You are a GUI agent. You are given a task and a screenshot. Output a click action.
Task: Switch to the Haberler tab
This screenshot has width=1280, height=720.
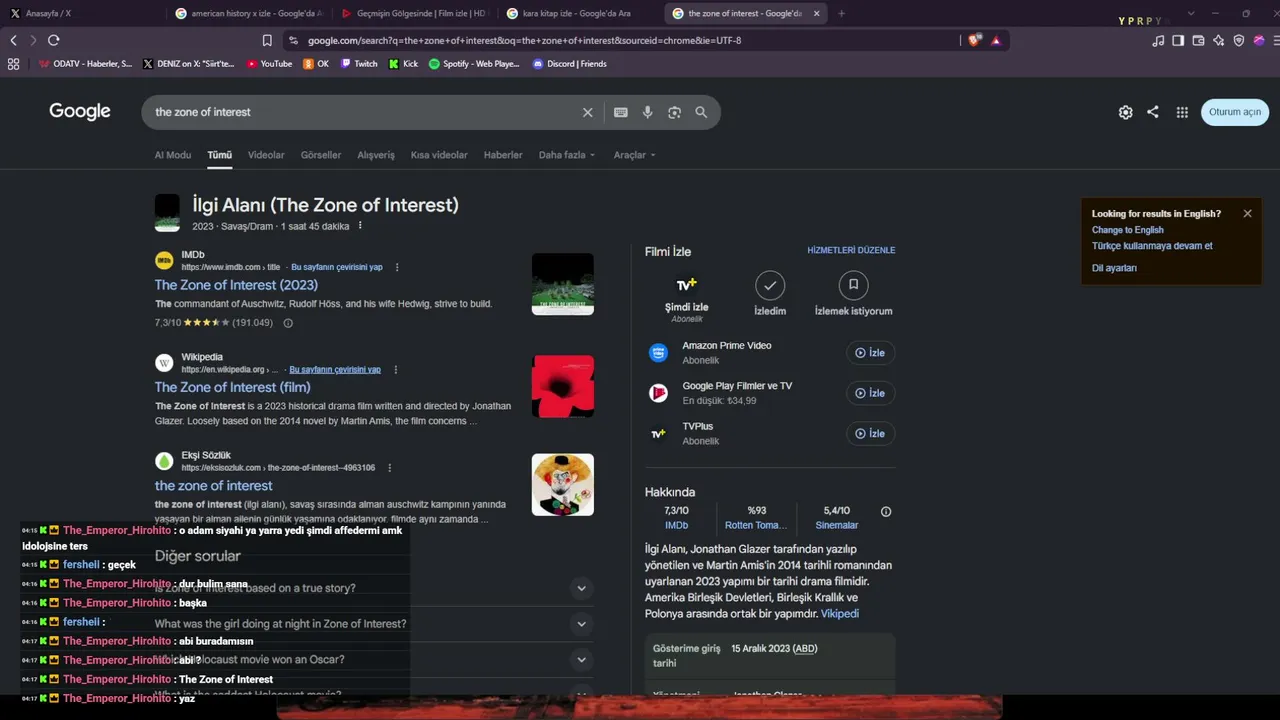(503, 155)
